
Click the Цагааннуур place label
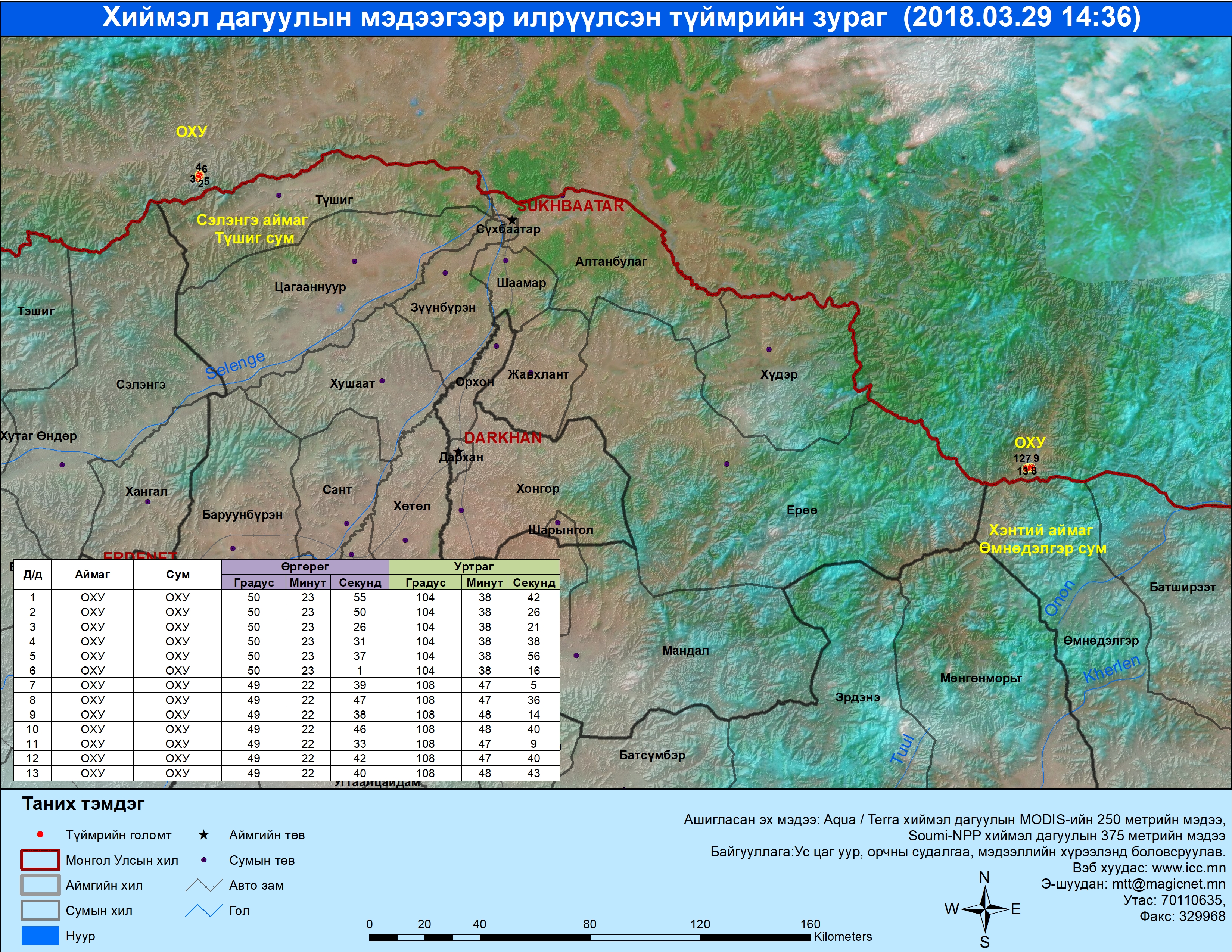(x=310, y=287)
